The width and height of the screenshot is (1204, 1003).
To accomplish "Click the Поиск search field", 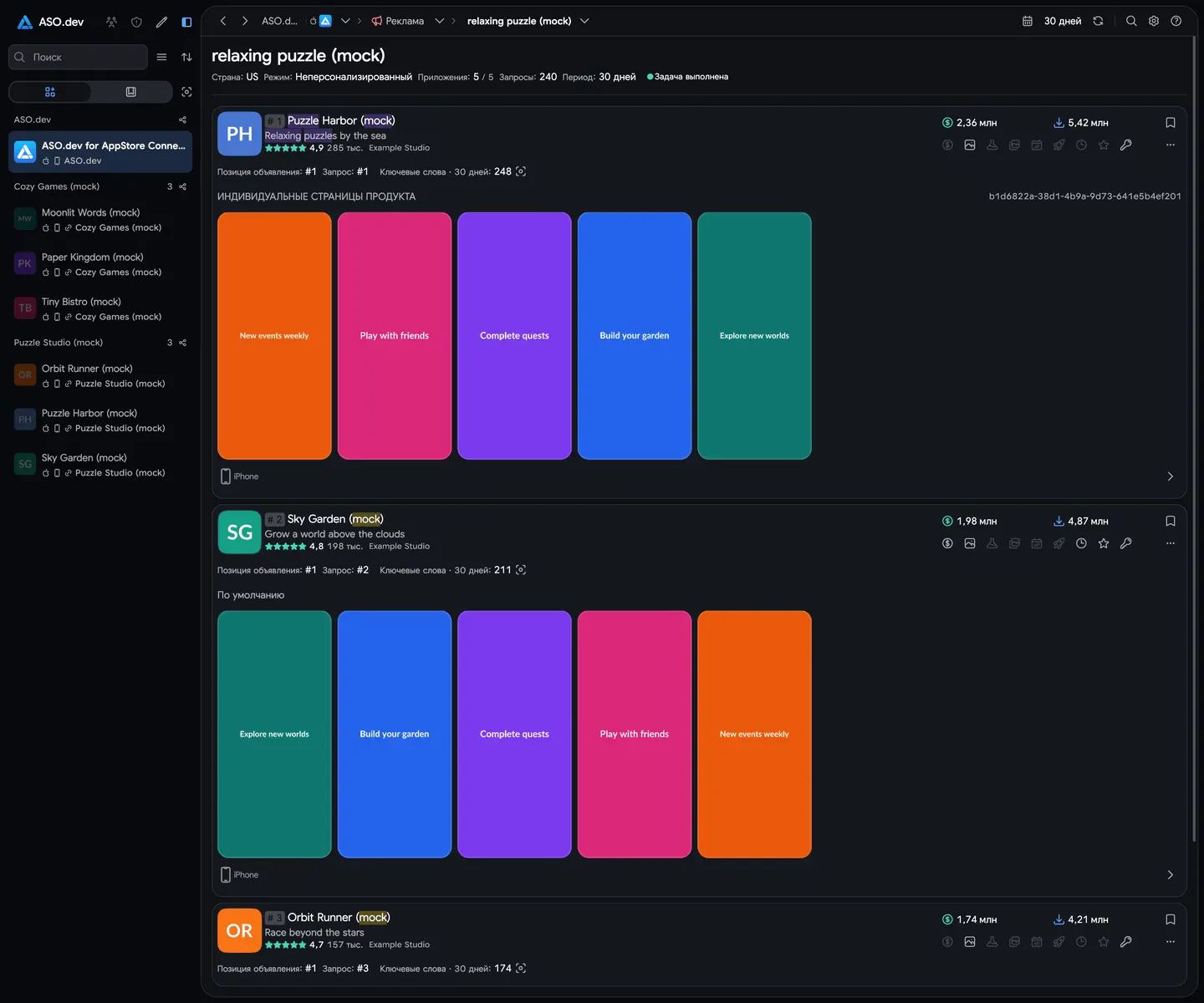I will point(78,57).
